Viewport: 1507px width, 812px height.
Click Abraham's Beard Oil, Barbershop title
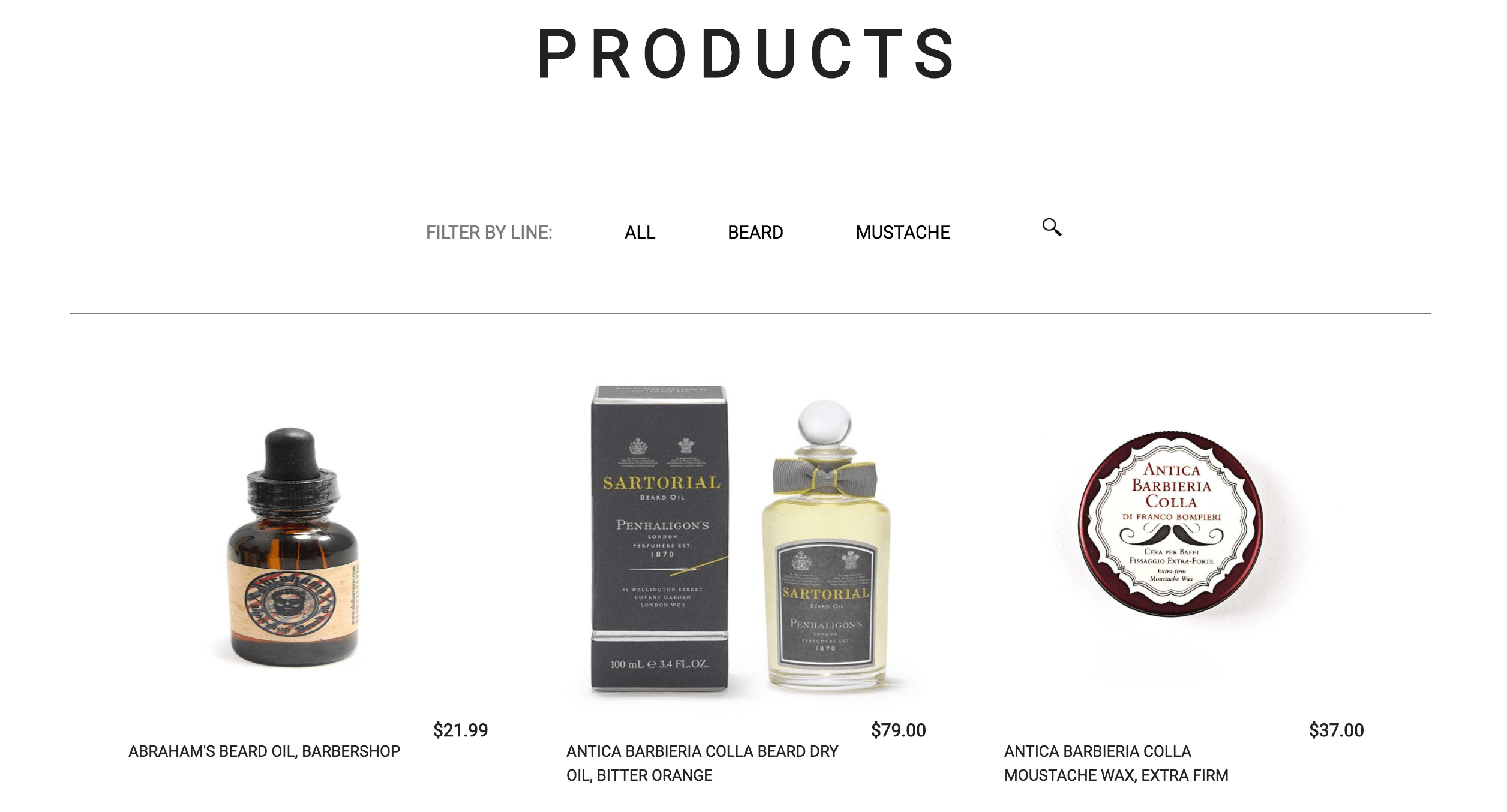(x=264, y=751)
